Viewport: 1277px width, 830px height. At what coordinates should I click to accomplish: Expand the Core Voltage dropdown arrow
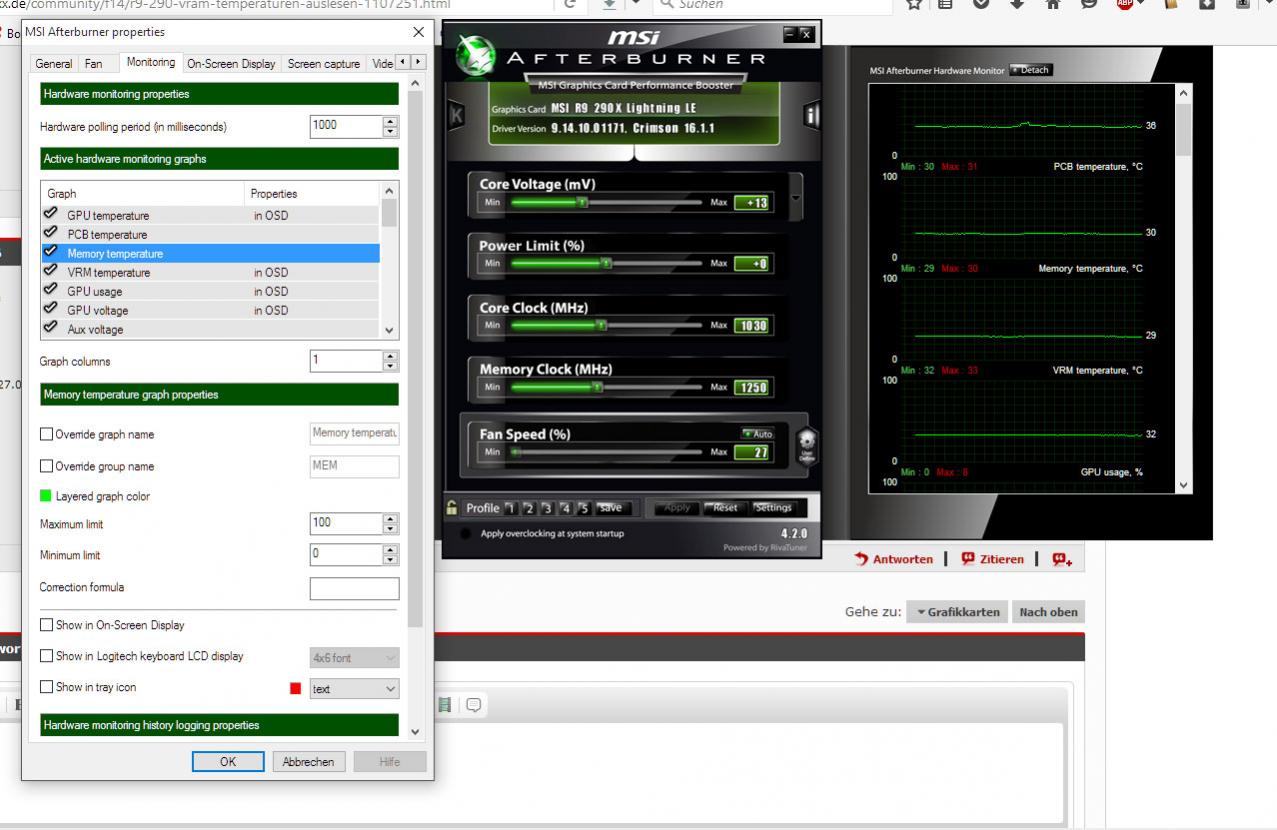tap(796, 195)
